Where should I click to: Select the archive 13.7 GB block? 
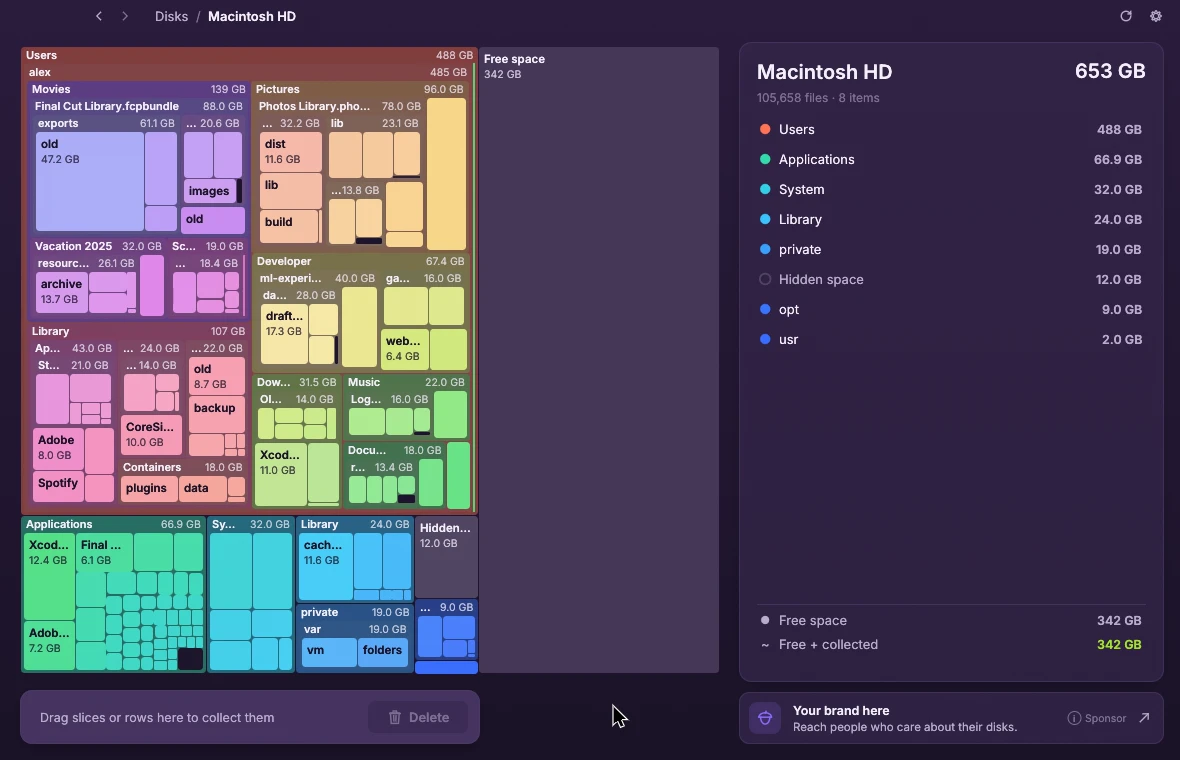tap(62, 292)
